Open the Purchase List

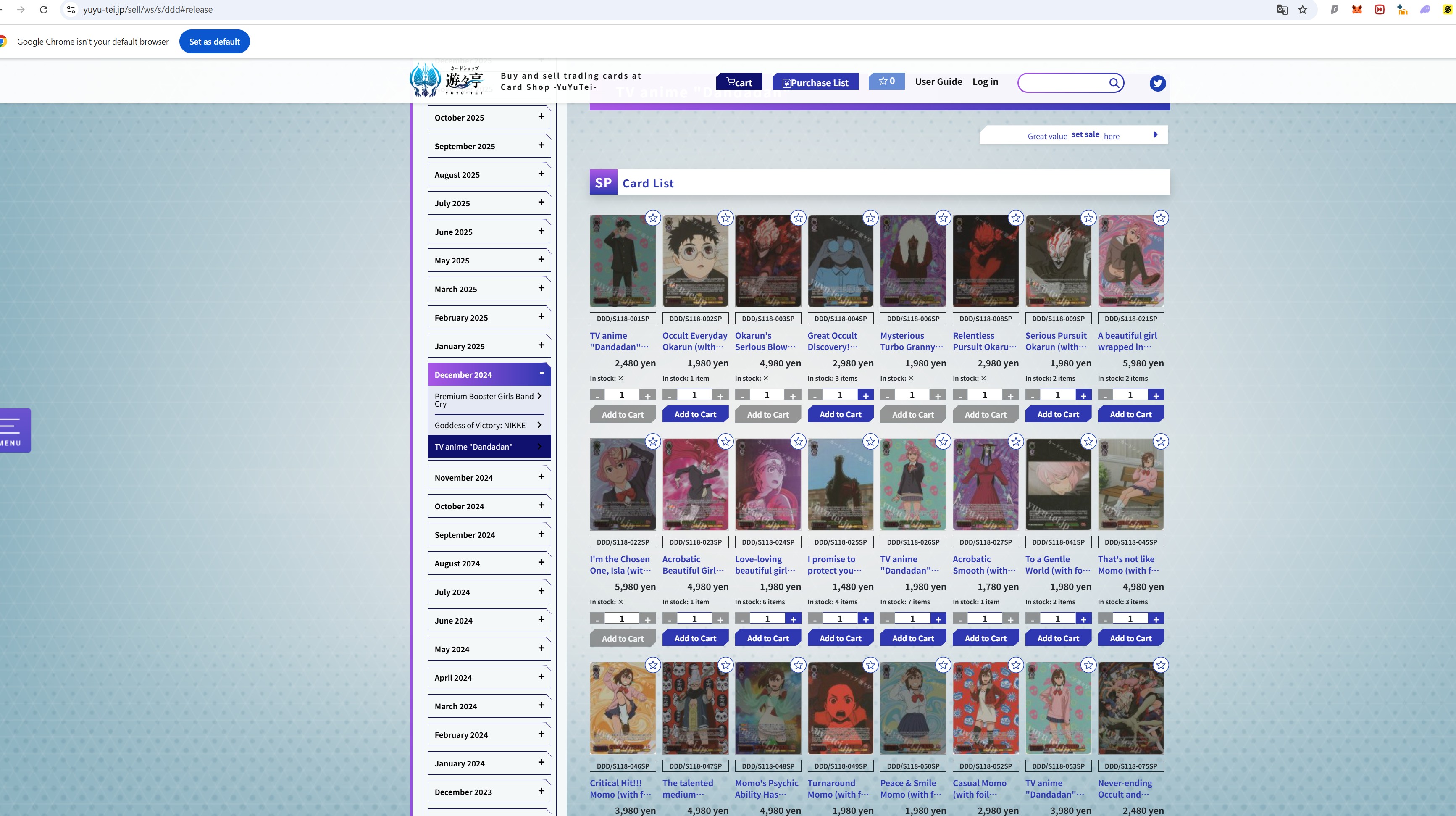[815, 82]
